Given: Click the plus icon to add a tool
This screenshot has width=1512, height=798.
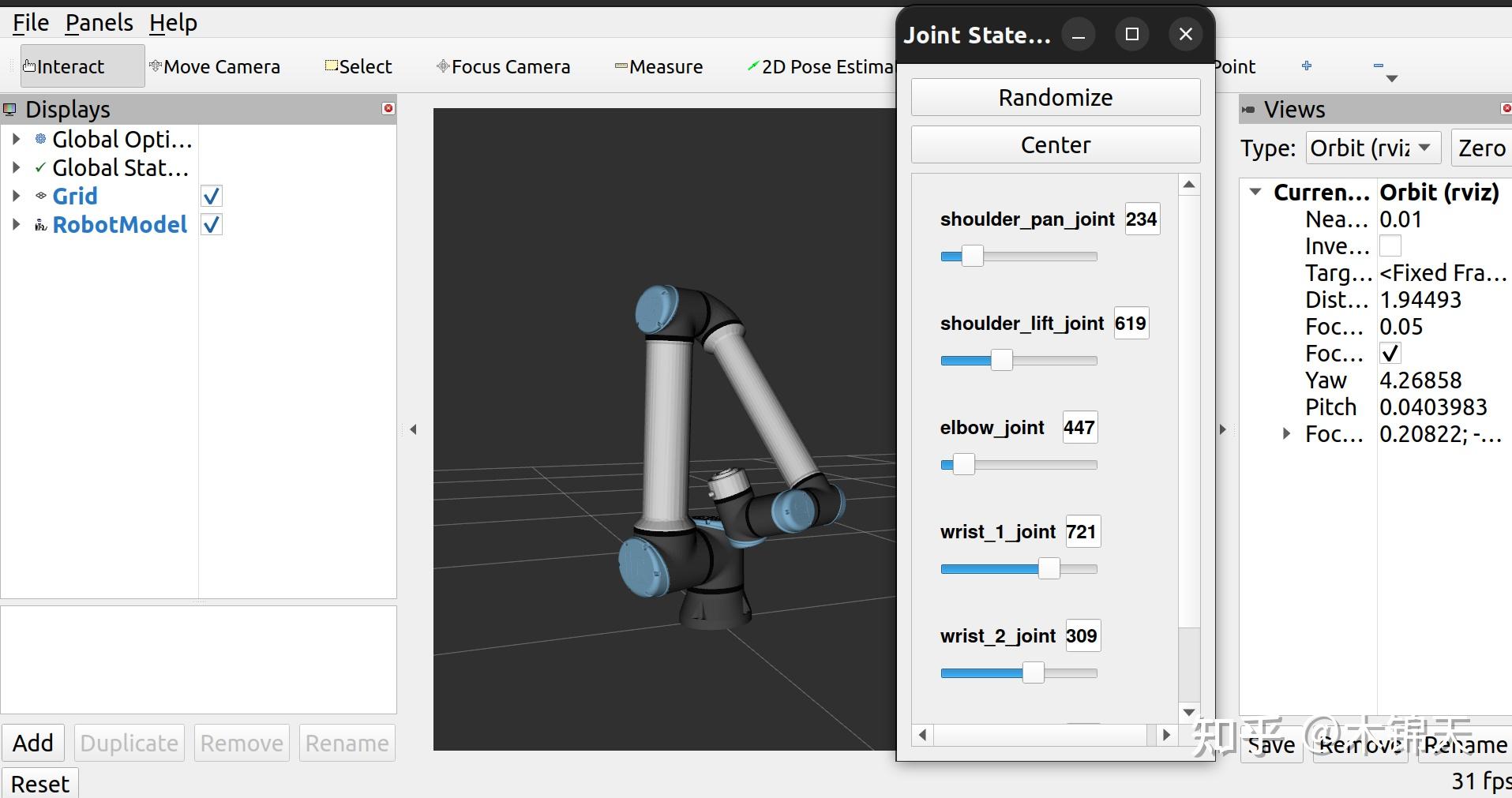Looking at the screenshot, I should pyautogui.click(x=1308, y=66).
